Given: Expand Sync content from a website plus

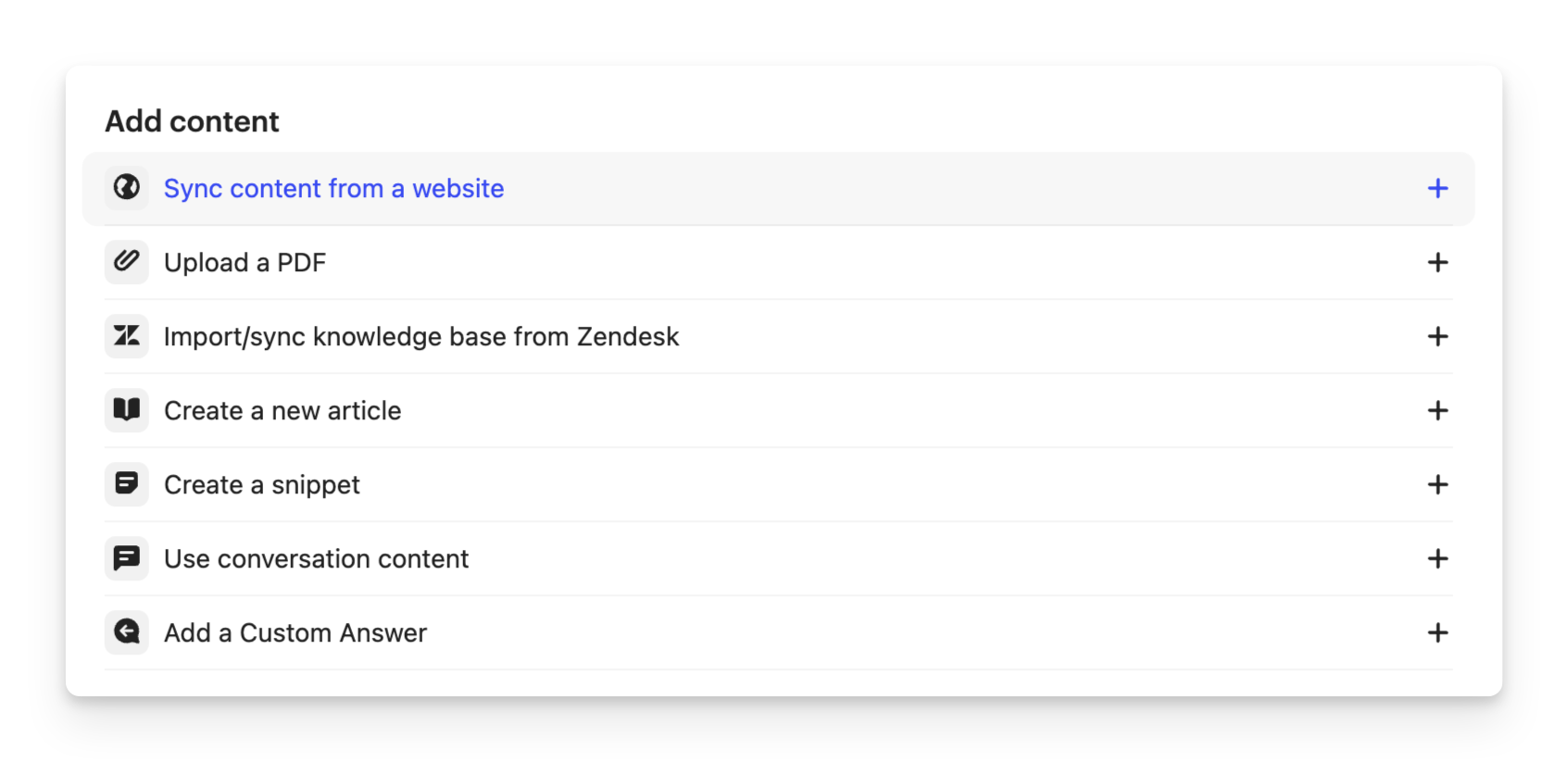Looking at the screenshot, I should (1437, 189).
